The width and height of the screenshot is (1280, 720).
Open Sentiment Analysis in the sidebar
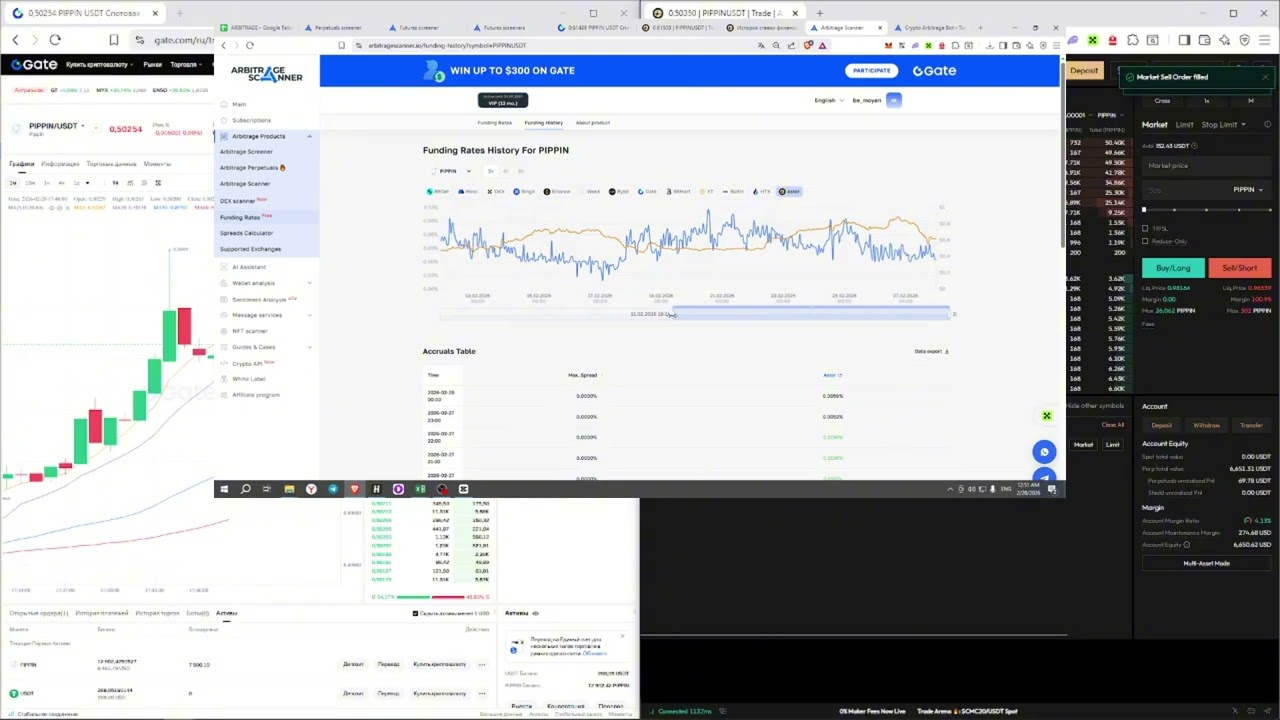[259, 299]
